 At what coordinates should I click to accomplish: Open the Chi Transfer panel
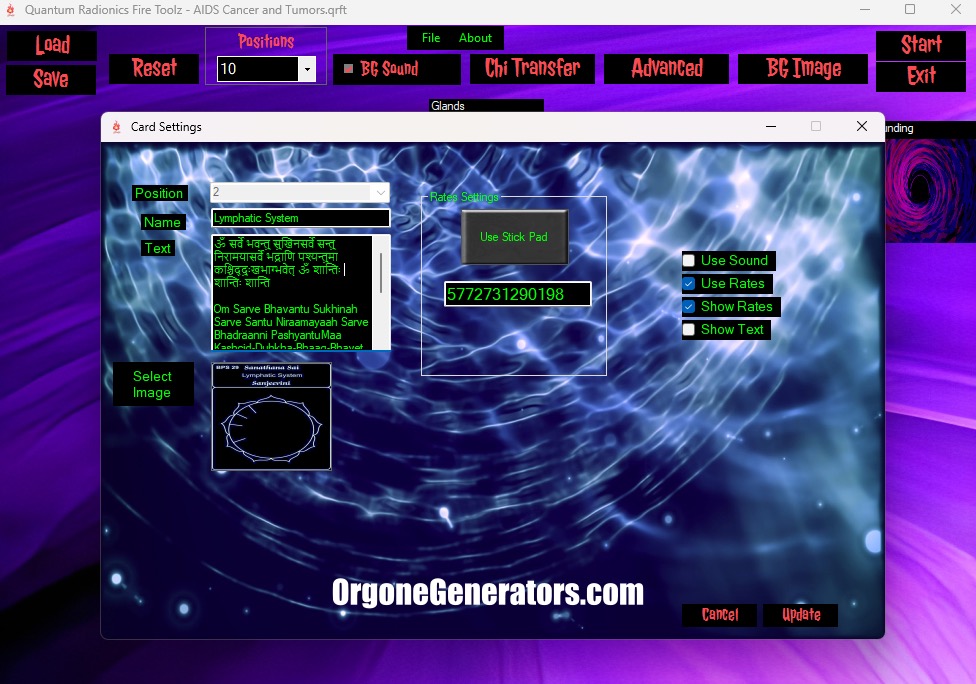(x=532, y=69)
